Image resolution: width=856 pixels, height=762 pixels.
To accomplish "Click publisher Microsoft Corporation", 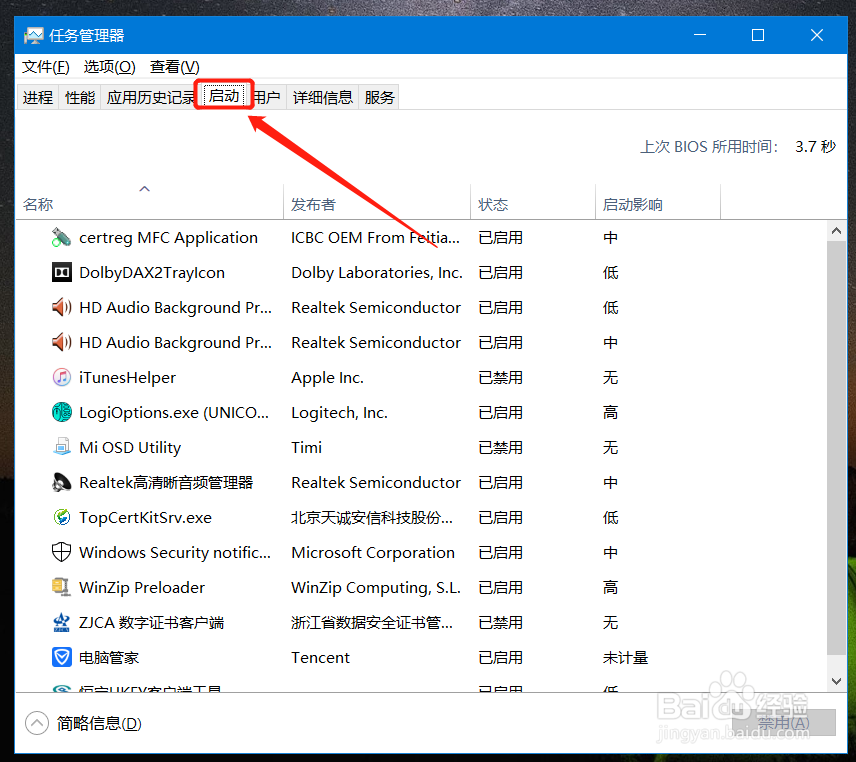I will pos(373,552).
